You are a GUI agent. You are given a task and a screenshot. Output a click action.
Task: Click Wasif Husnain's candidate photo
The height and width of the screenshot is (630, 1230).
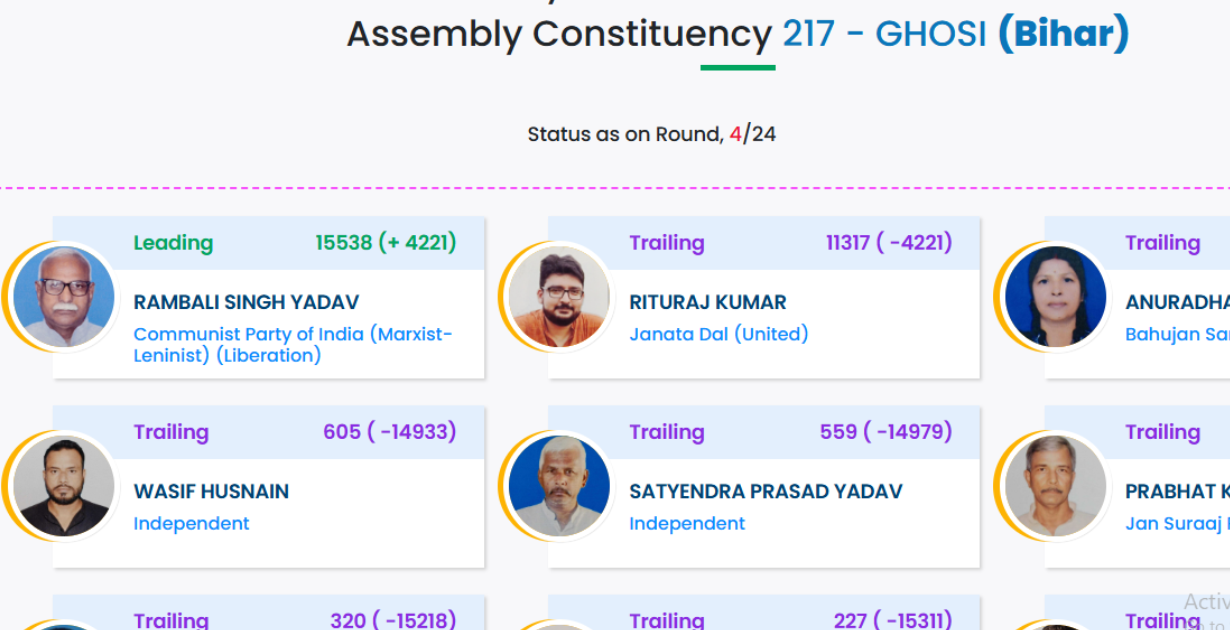point(65,486)
